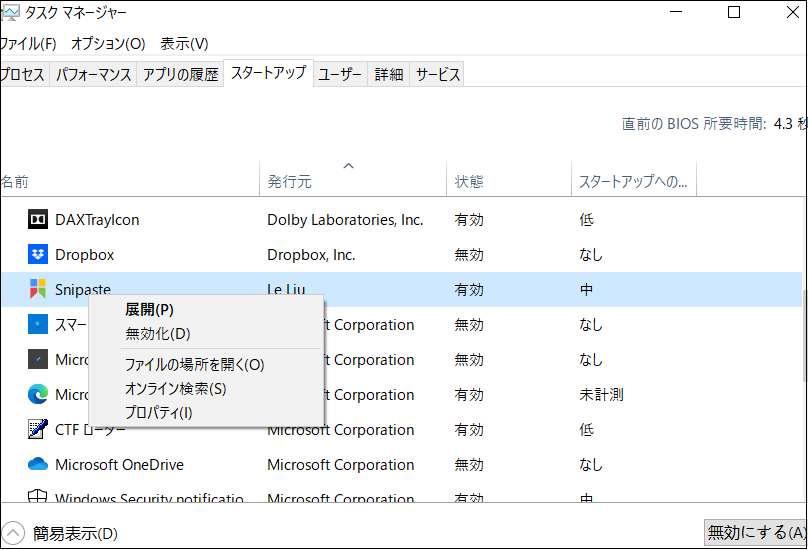
Task: Click the Microsoft Edge icon
Action: click(x=38, y=395)
